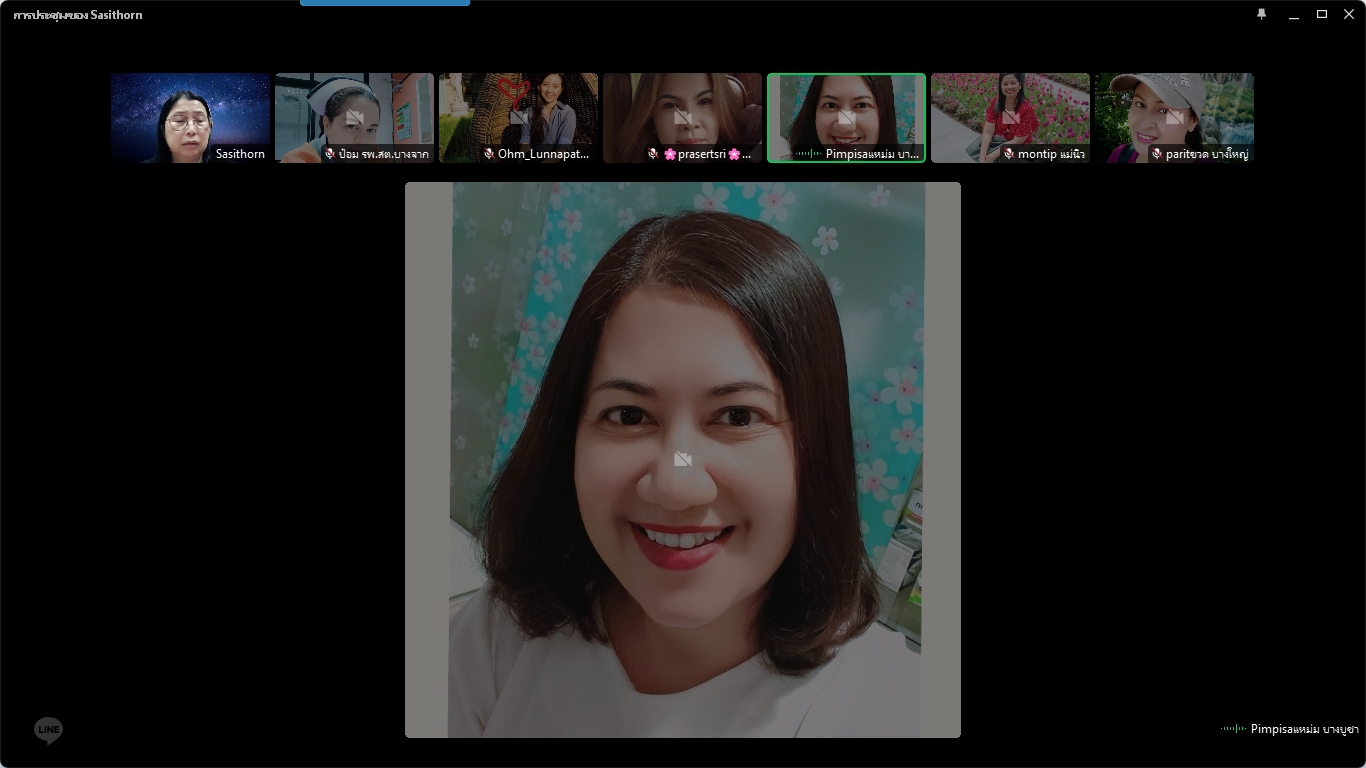This screenshot has height=768, width=1366.
Task: Select Ohm_Lunnapat participant thumbnail
Action: click(518, 115)
